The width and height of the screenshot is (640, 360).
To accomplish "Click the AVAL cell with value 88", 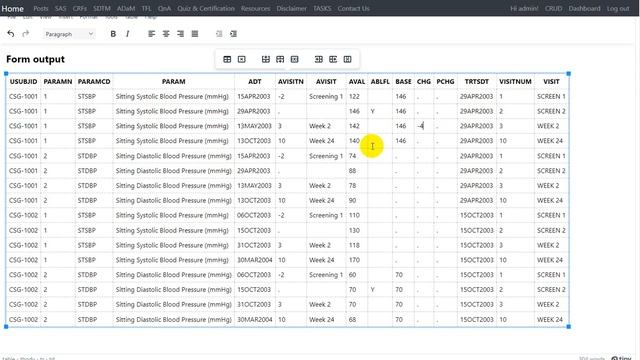I will pyautogui.click(x=357, y=171).
